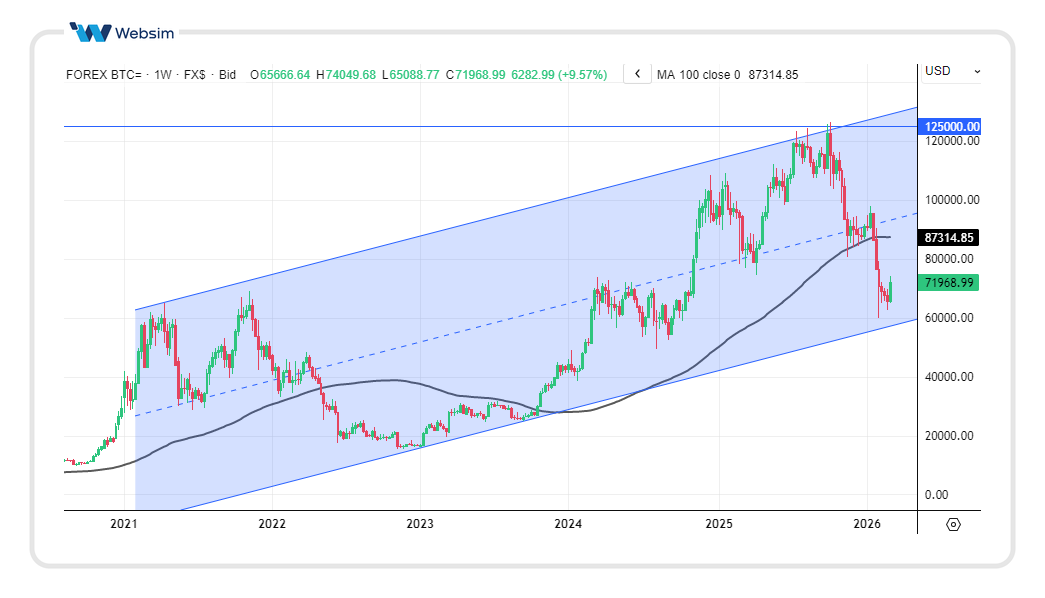Click the 100000.00 label on price axis
The image size is (1045, 598).
[x=952, y=200]
